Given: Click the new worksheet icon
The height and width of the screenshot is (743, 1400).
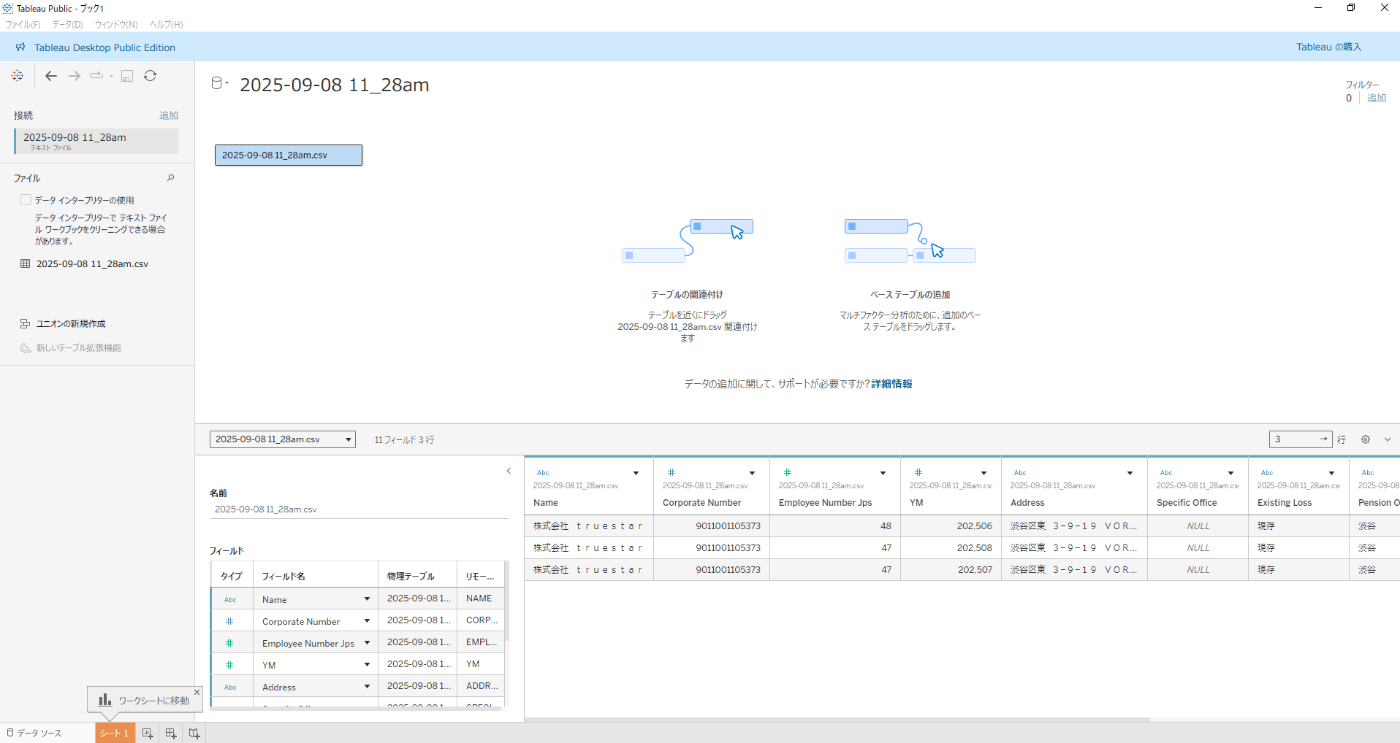Looking at the screenshot, I should point(147,733).
